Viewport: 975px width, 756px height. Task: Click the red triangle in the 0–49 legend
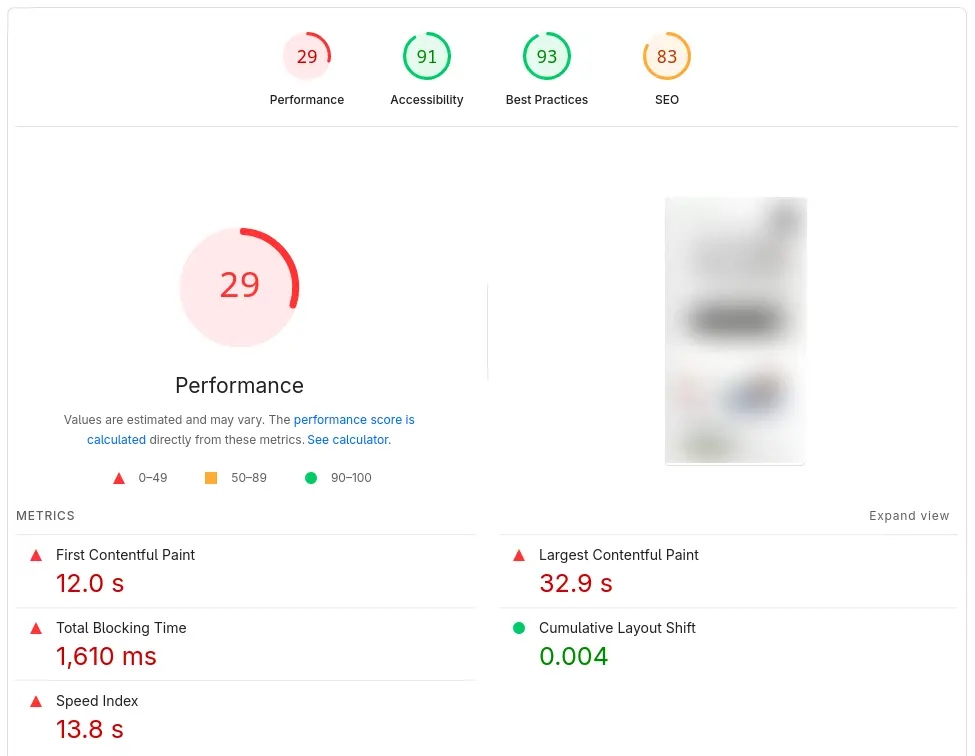click(118, 478)
